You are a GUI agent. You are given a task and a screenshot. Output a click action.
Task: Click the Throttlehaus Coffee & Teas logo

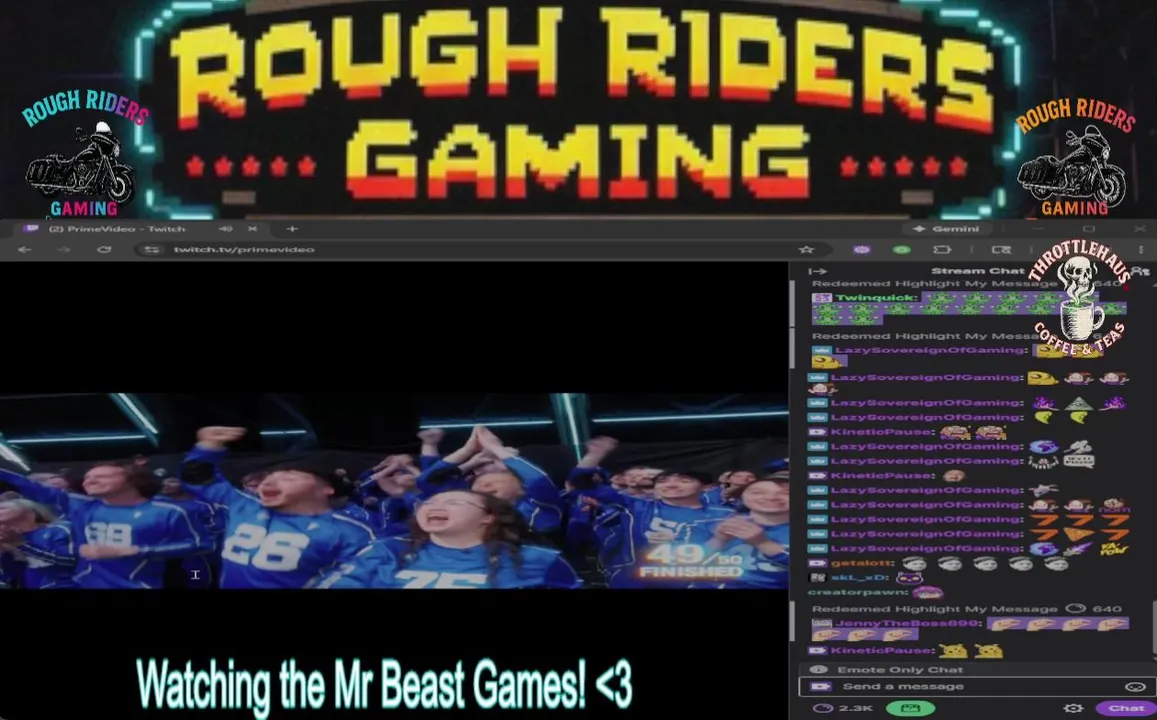[1079, 299]
